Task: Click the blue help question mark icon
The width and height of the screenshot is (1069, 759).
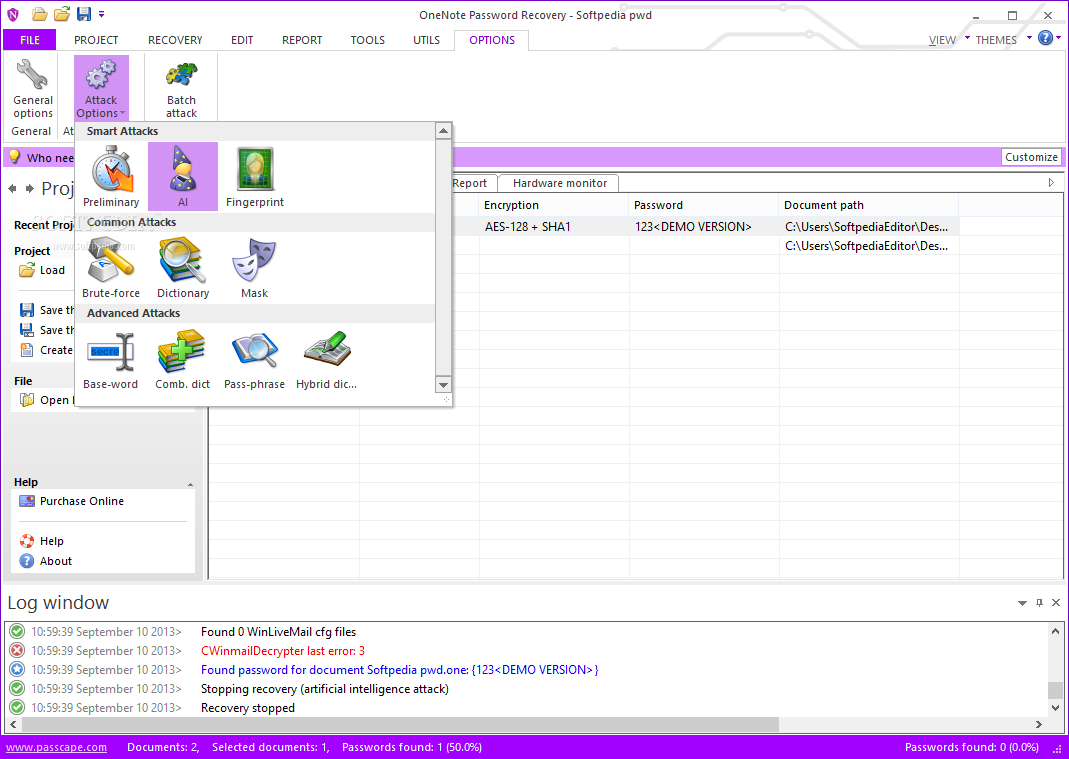Action: pos(1044,38)
